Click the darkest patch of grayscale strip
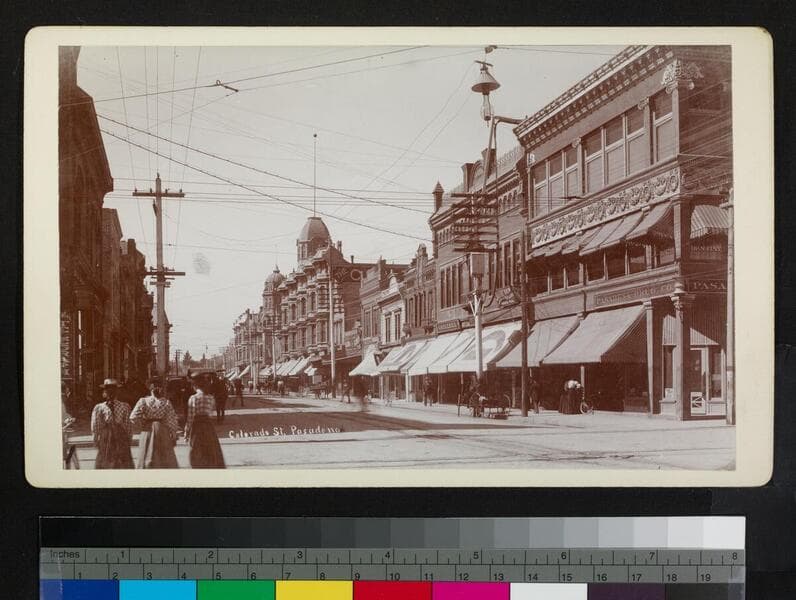 [x=62, y=532]
